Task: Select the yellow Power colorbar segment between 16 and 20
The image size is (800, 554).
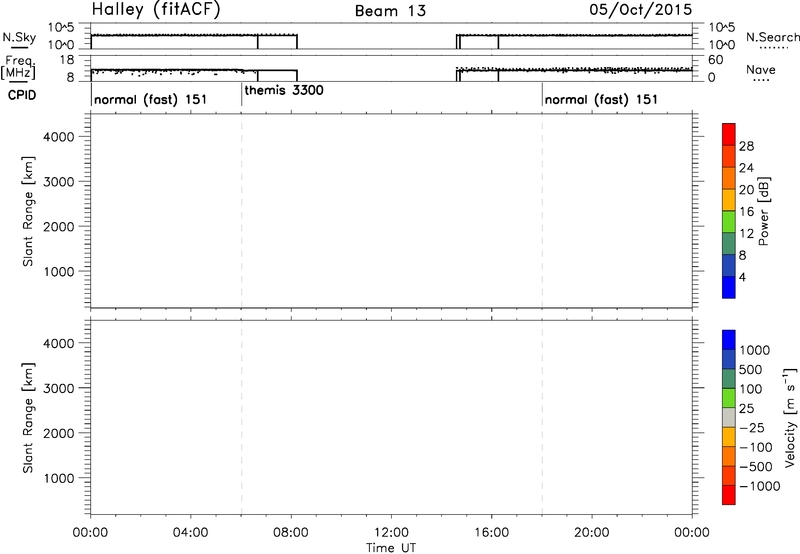Action: tap(729, 199)
